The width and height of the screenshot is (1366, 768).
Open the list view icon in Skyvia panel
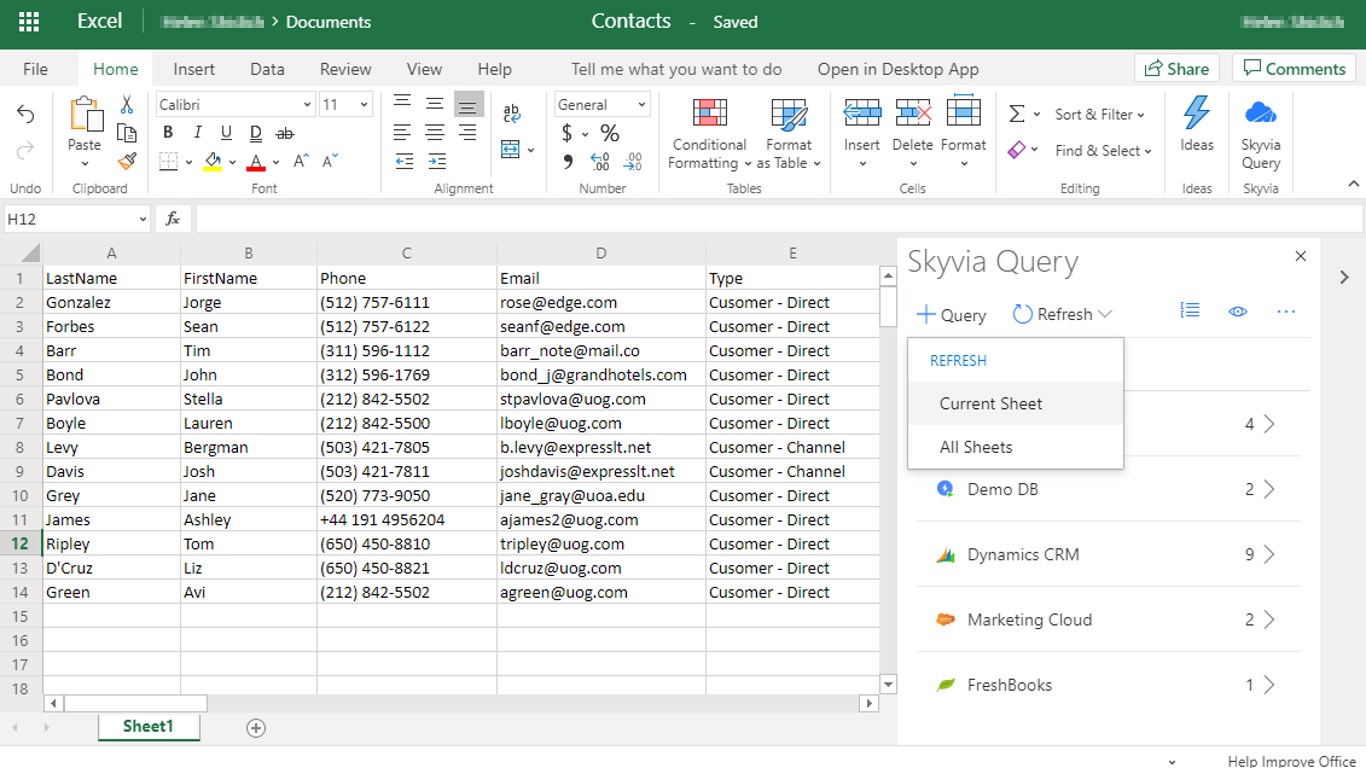[1190, 312]
